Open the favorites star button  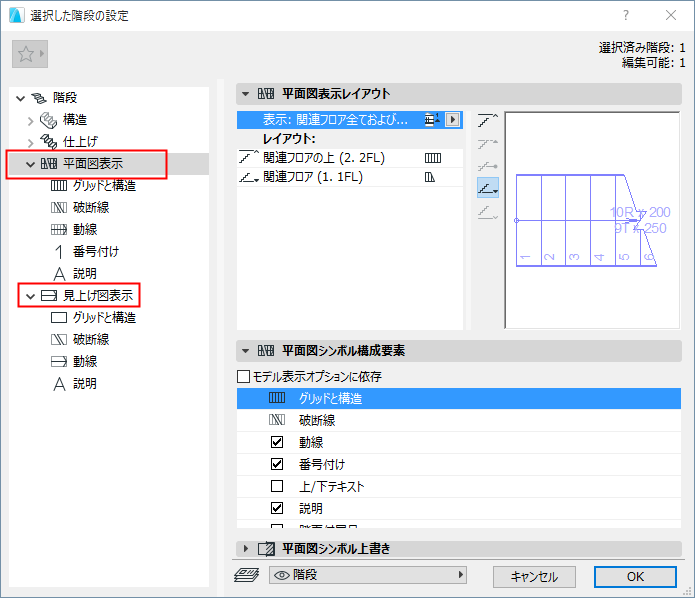30,54
